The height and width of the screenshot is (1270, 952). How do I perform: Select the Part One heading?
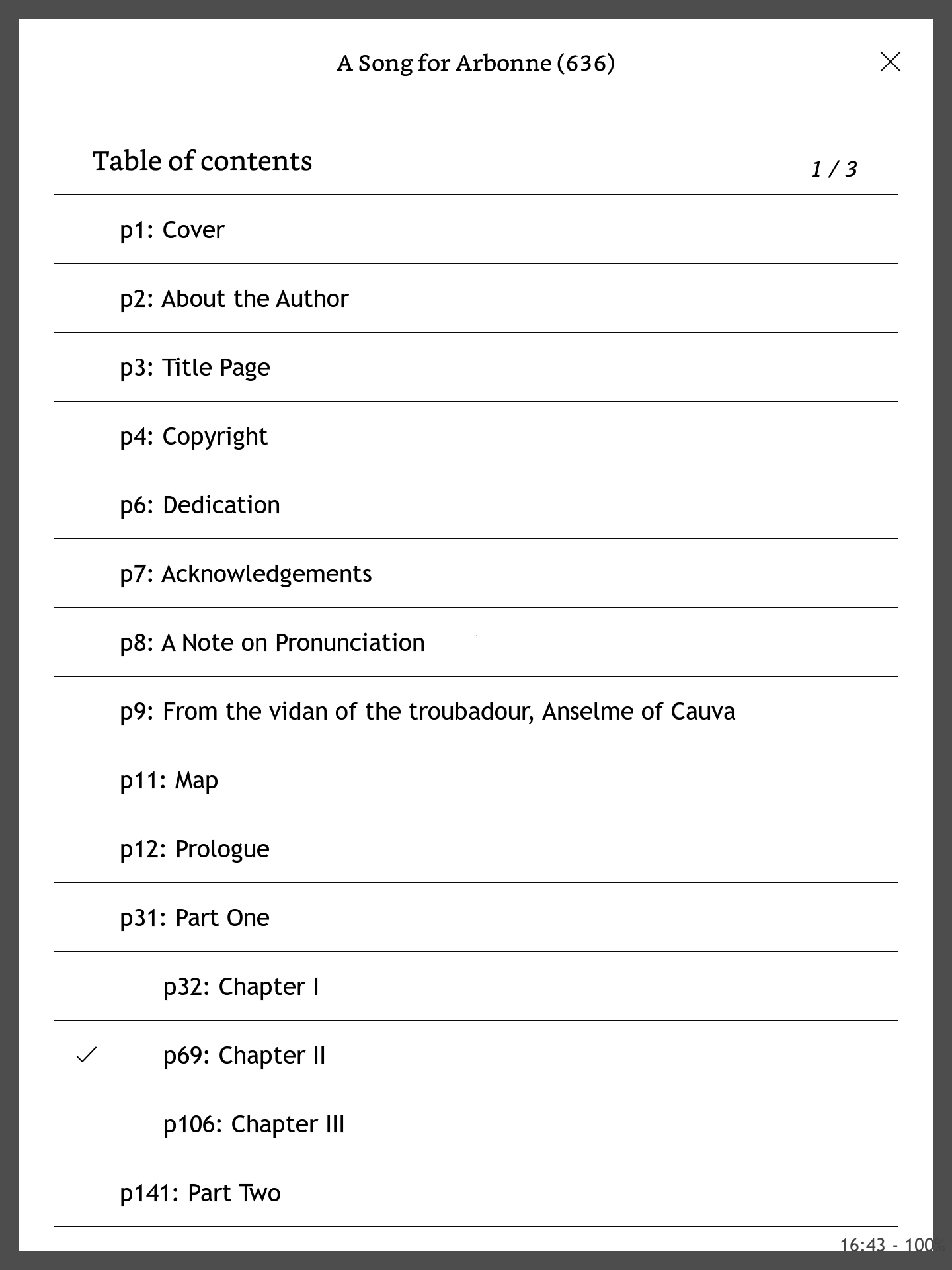pyautogui.click(x=194, y=918)
